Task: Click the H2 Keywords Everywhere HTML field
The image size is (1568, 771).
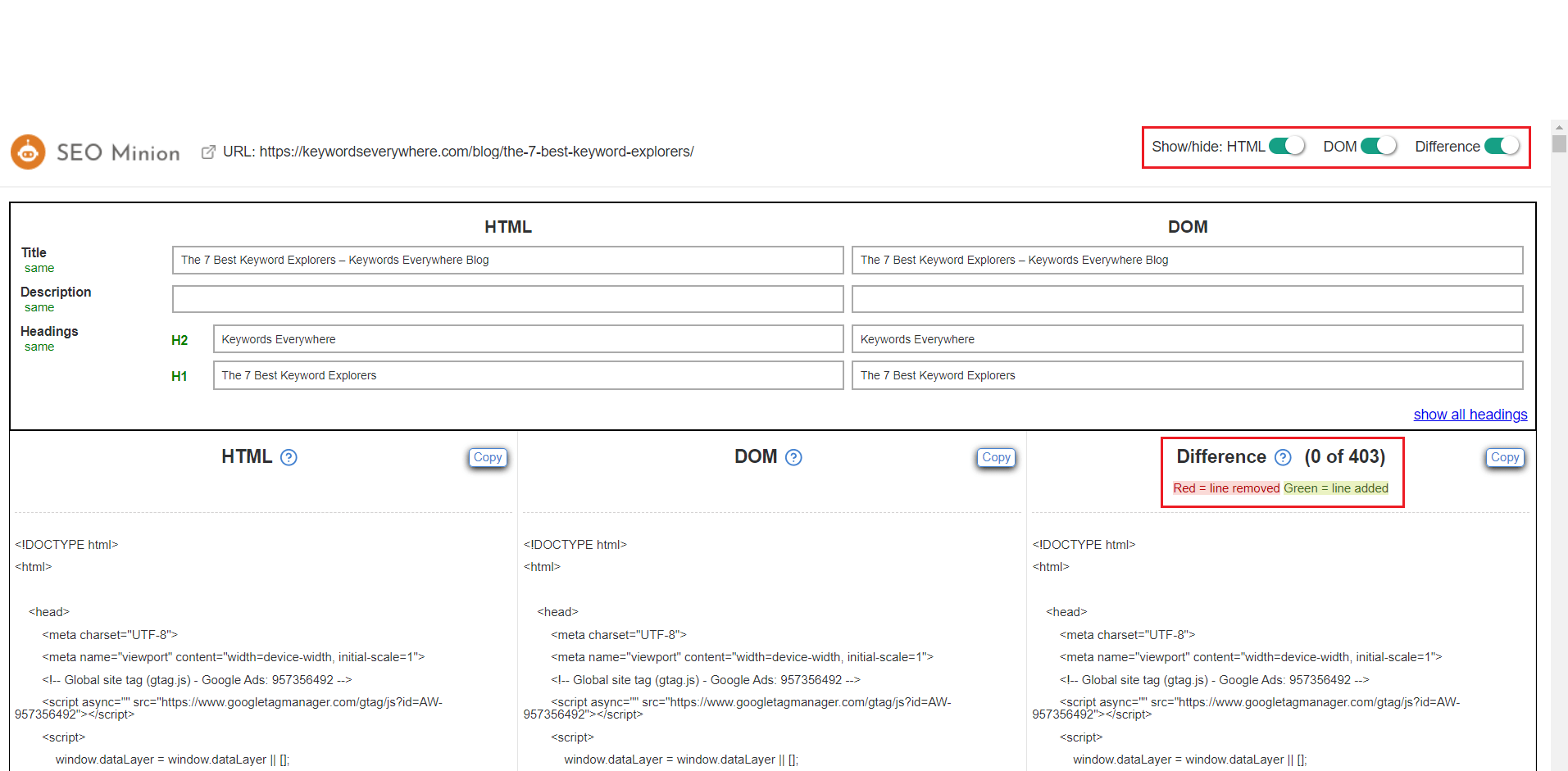Action: (528, 338)
